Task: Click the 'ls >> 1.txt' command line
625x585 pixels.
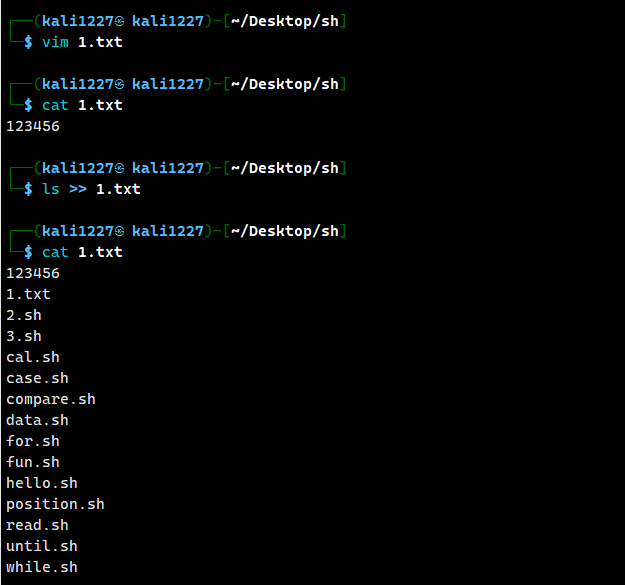Action: pos(91,189)
